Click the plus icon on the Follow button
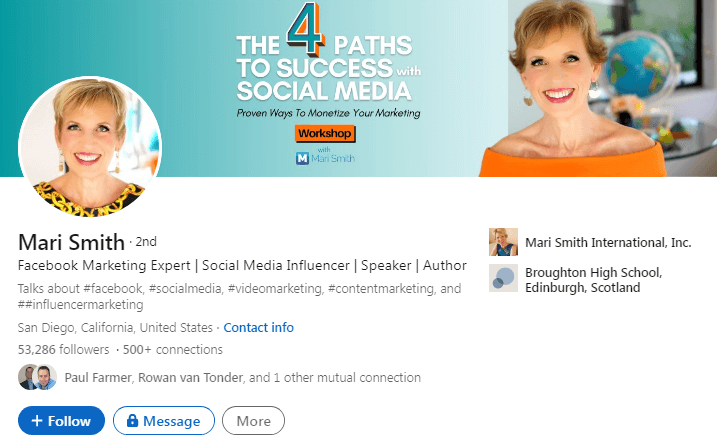The image size is (717, 446). [37, 420]
